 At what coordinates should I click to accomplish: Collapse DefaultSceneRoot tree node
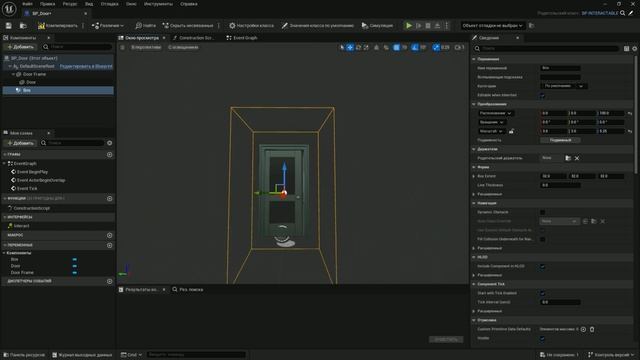pyautogui.click(x=10, y=66)
